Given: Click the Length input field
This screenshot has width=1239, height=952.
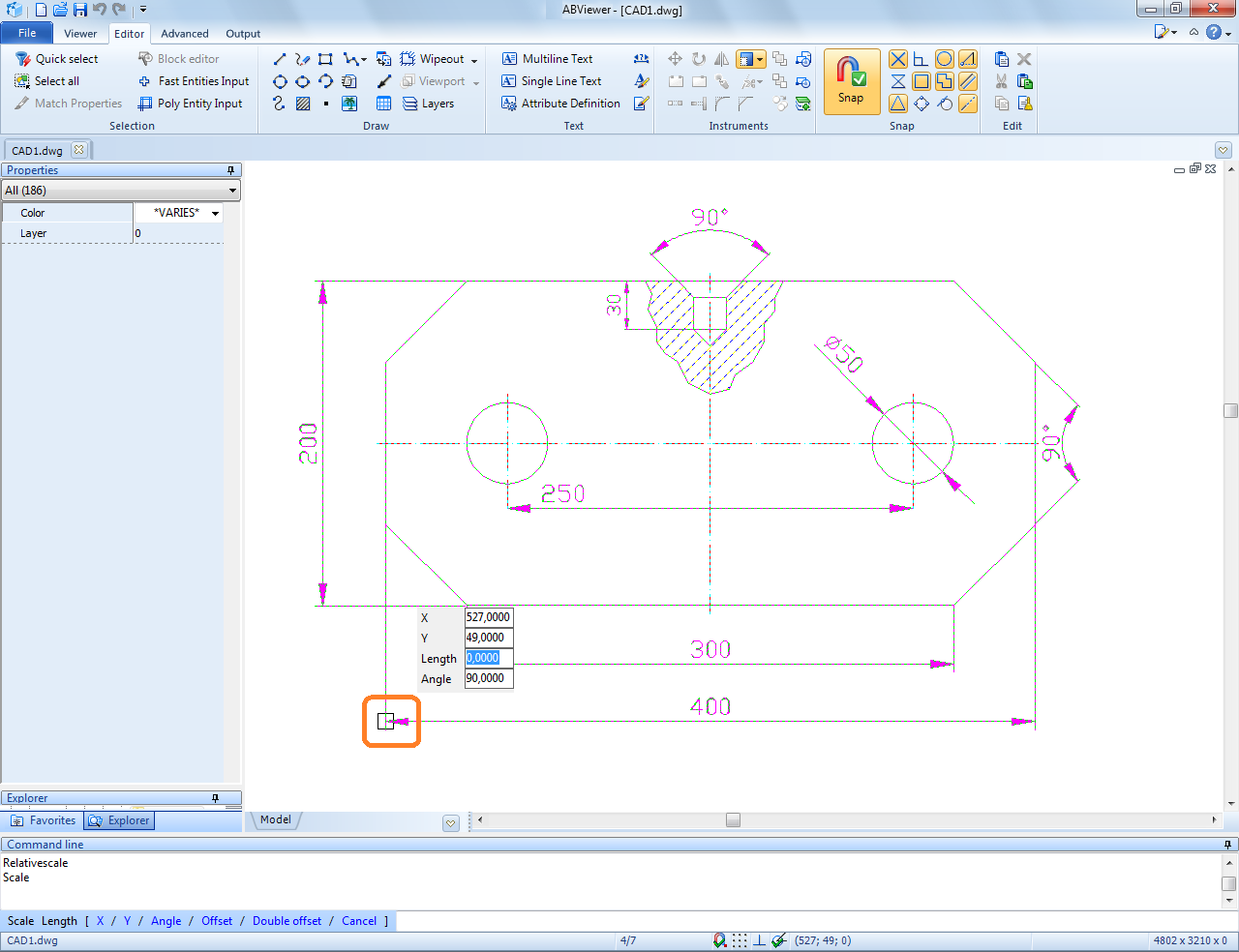Looking at the screenshot, I should pyautogui.click(x=488, y=658).
